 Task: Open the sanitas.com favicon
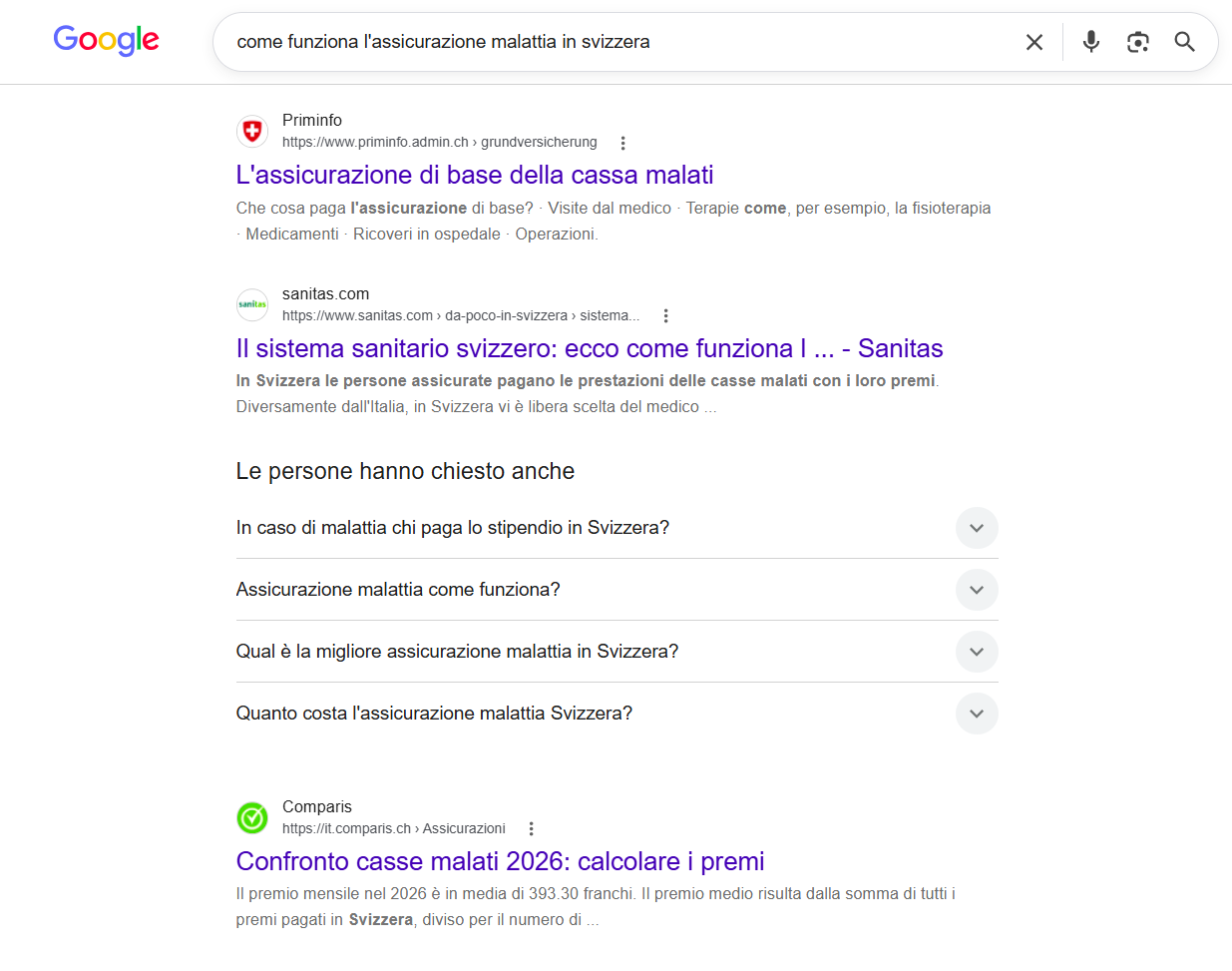252,304
